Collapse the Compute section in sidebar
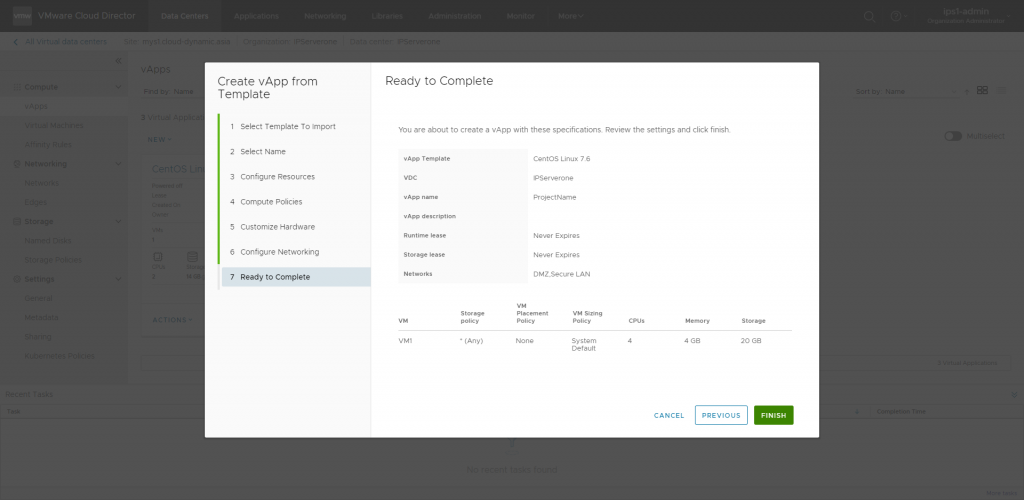Screen dimensions: 1024x500 [x=119, y=88]
